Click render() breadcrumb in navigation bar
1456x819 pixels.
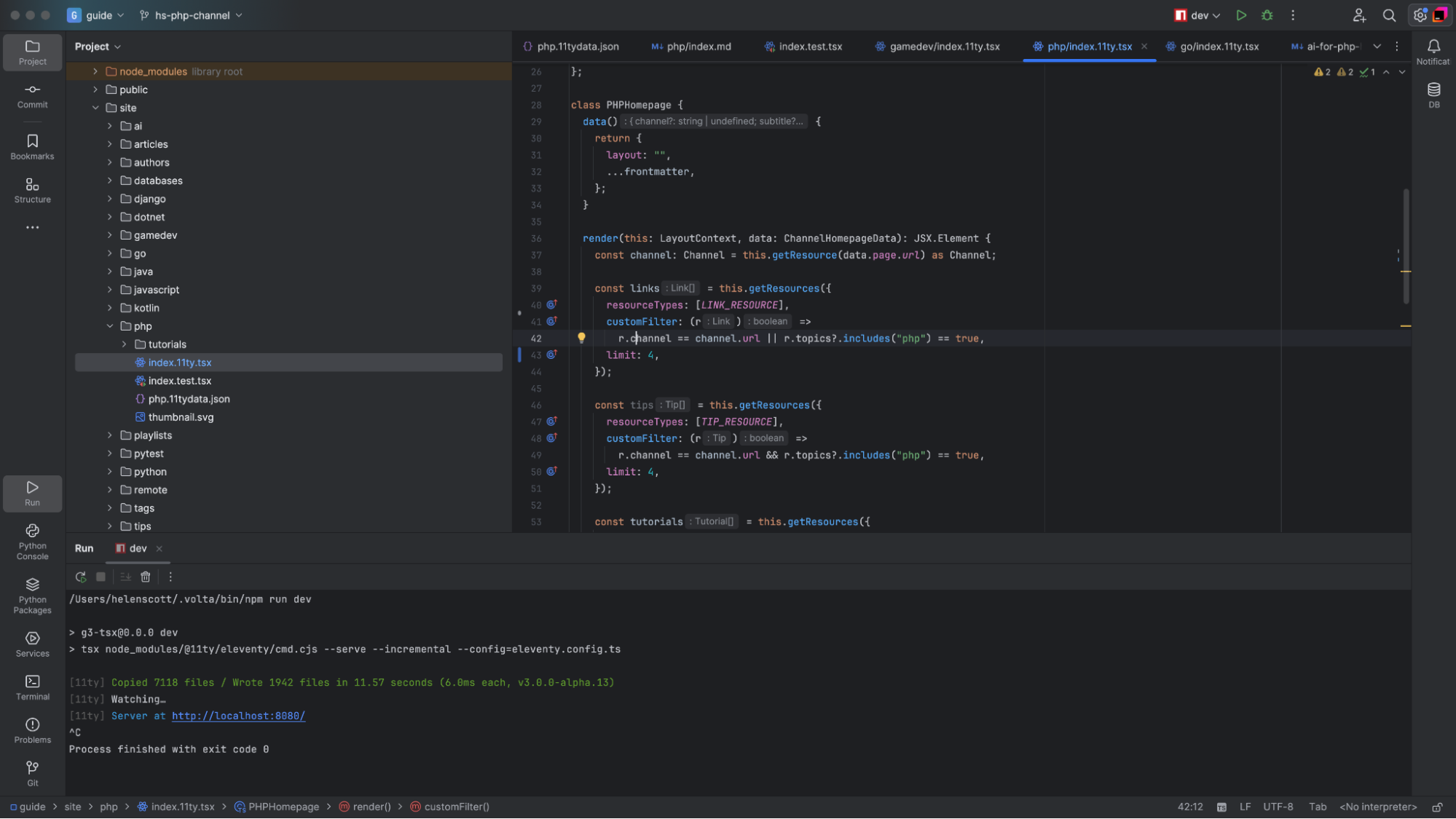pyautogui.click(x=365, y=807)
